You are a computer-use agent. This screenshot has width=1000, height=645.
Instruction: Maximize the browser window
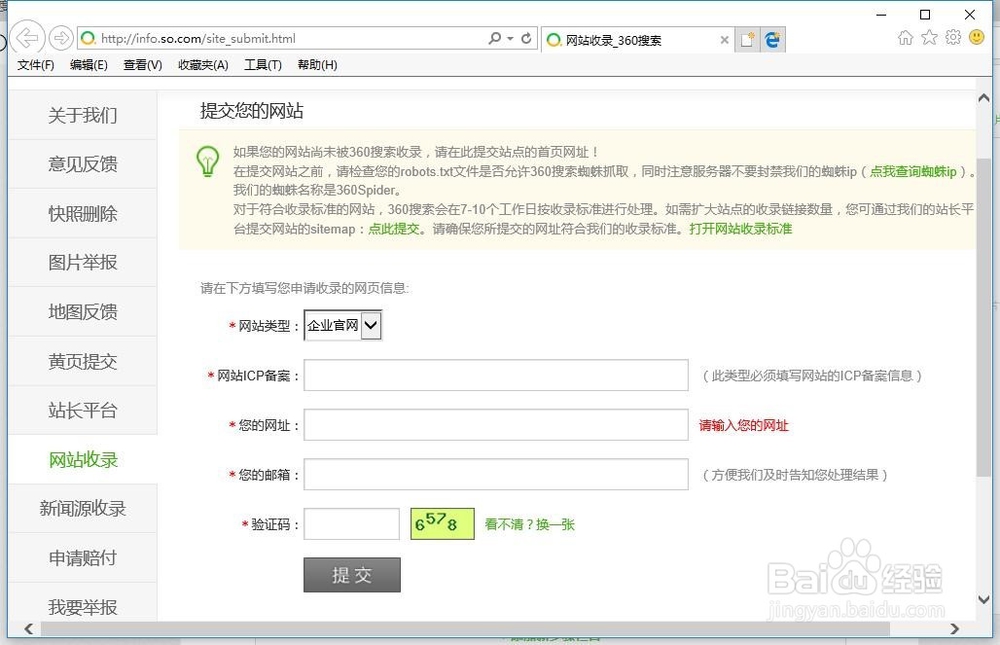925,15
